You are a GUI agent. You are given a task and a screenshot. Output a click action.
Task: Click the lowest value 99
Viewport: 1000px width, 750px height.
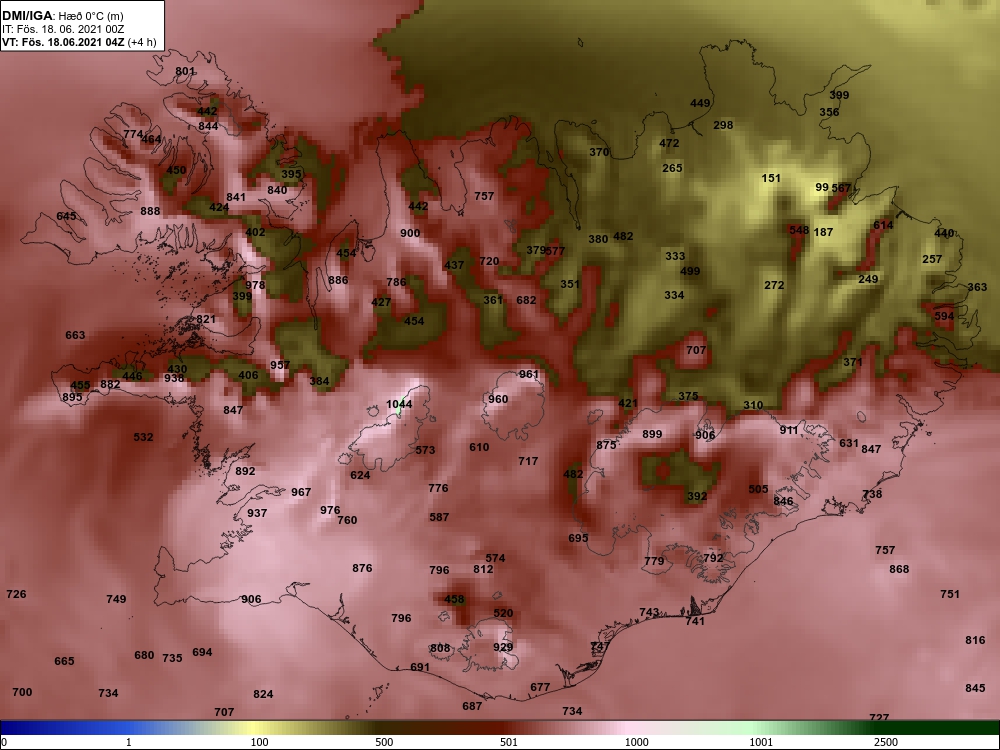[822, 187]
